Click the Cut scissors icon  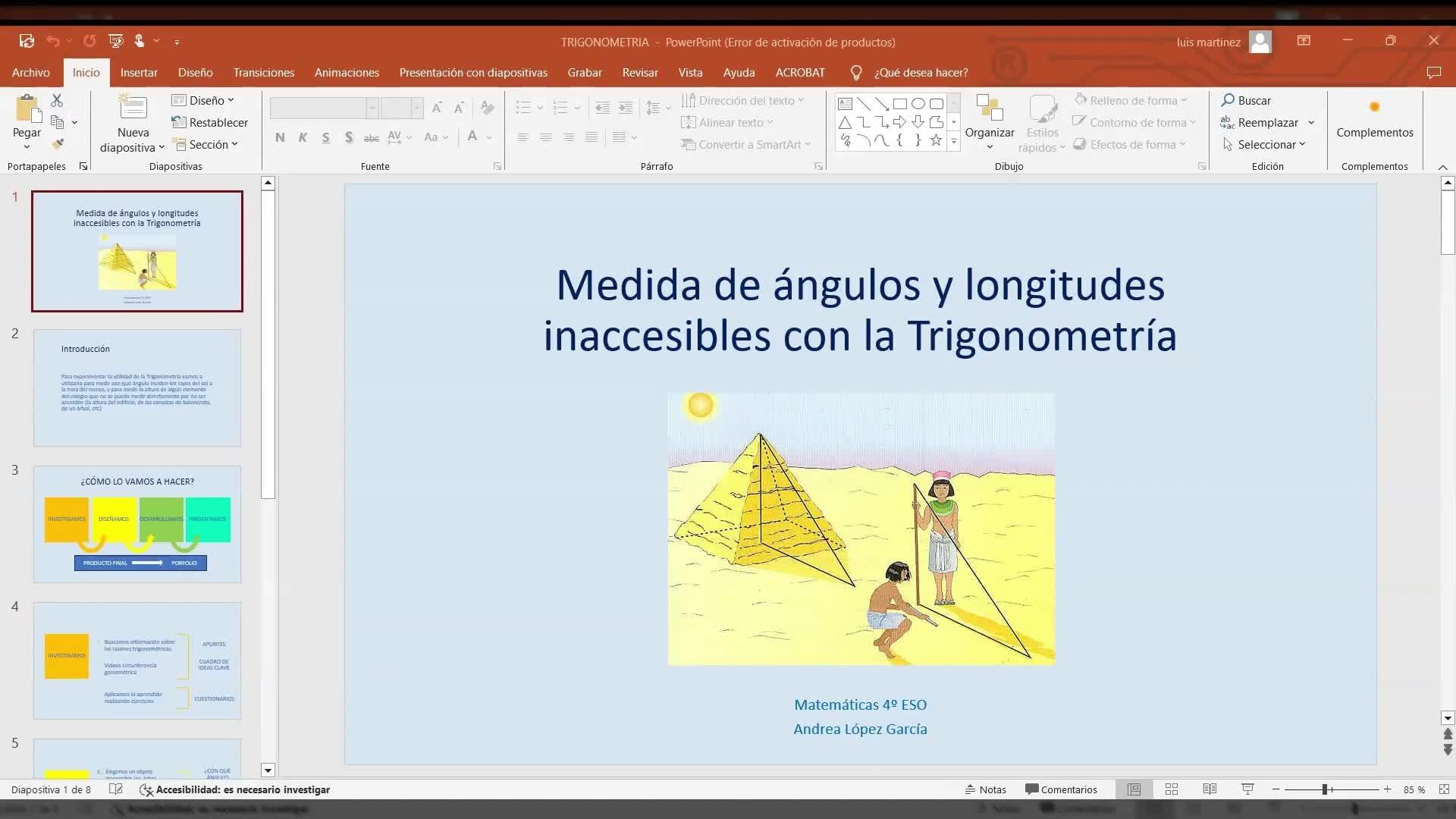click(57, 100)
